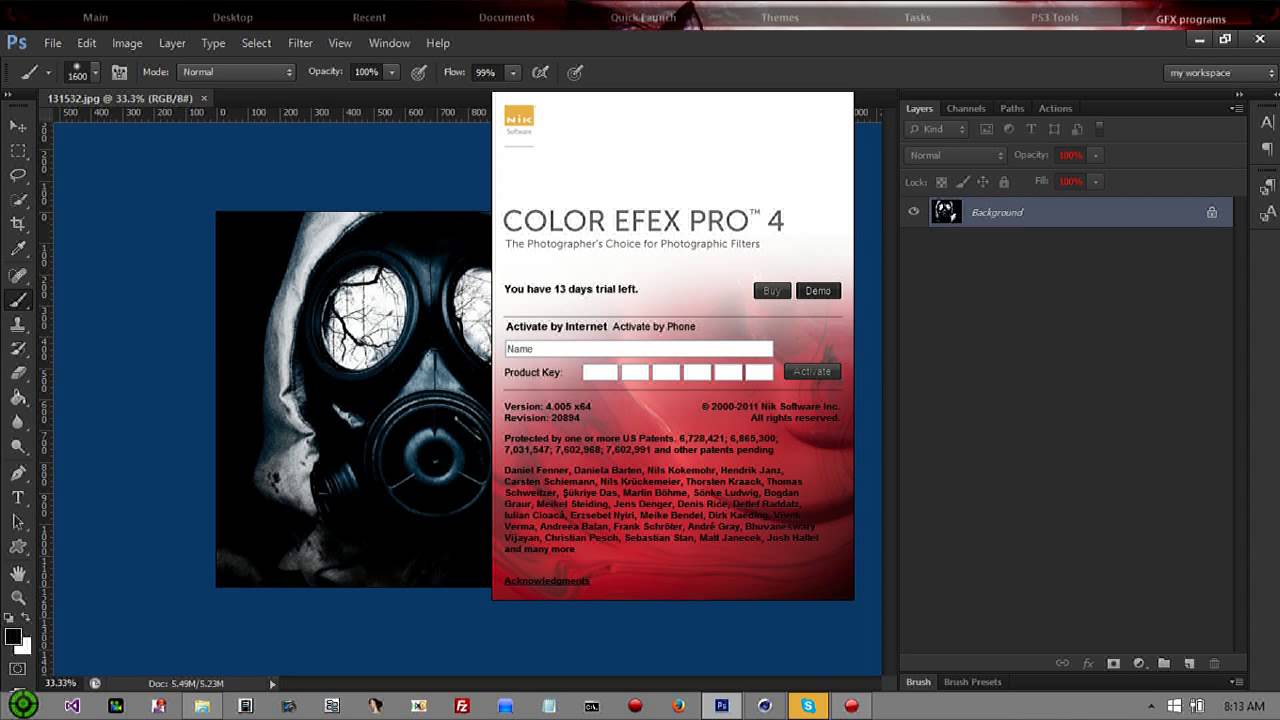Image resolution: width=1280 pixels, height=720 pixels.
Task: Expand the Flow slider arrow
Action: (x=513, y=72)
